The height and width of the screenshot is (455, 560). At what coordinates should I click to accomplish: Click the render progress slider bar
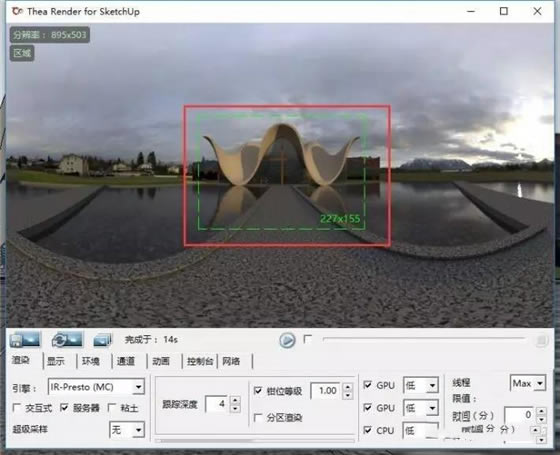[x=423, y=339]
